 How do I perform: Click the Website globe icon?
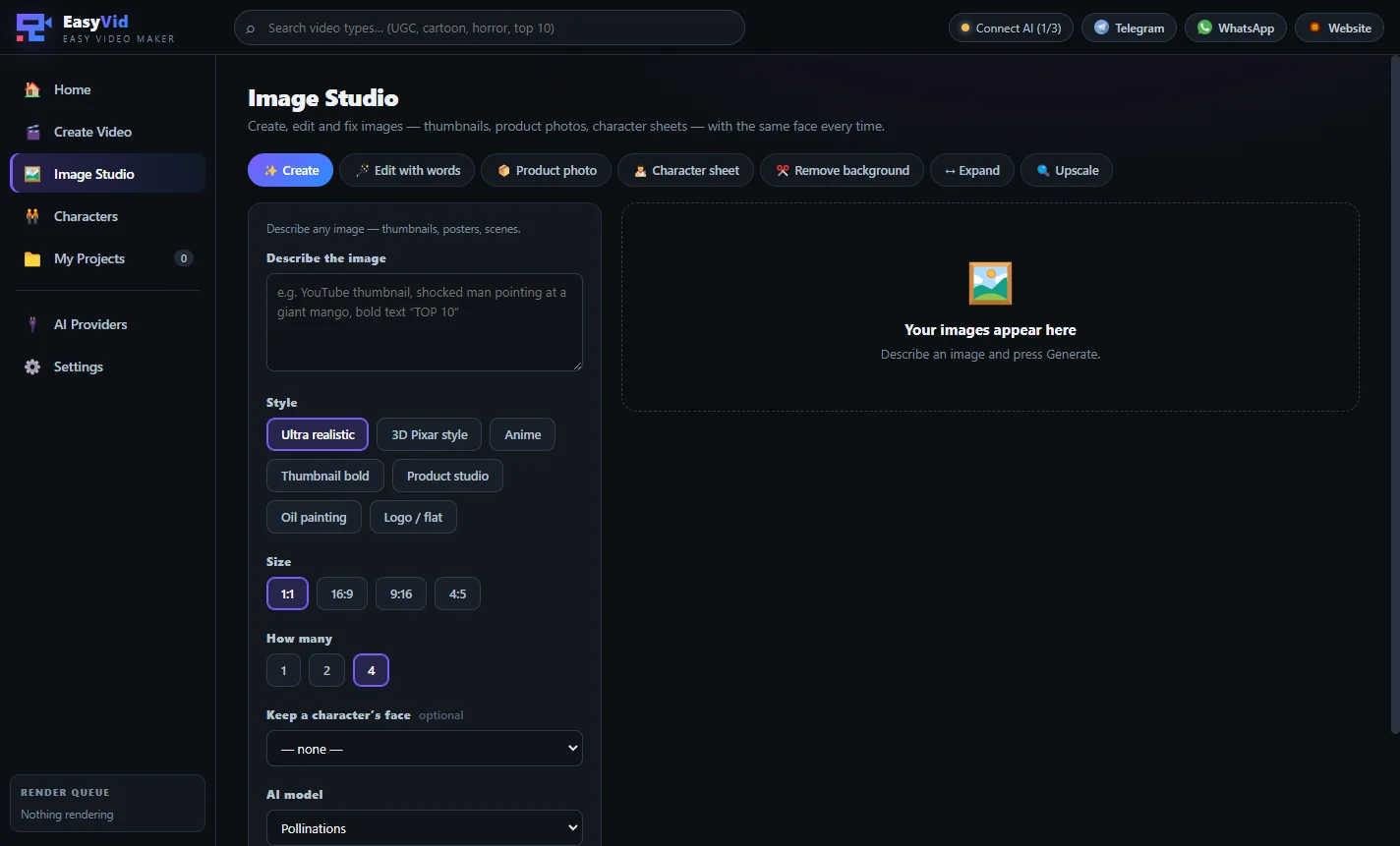click(1314, 28)
